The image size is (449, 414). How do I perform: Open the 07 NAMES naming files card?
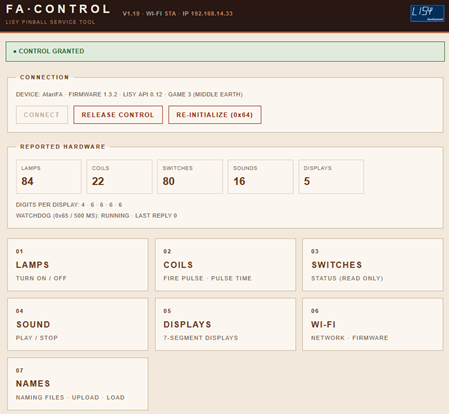point(78,384)
